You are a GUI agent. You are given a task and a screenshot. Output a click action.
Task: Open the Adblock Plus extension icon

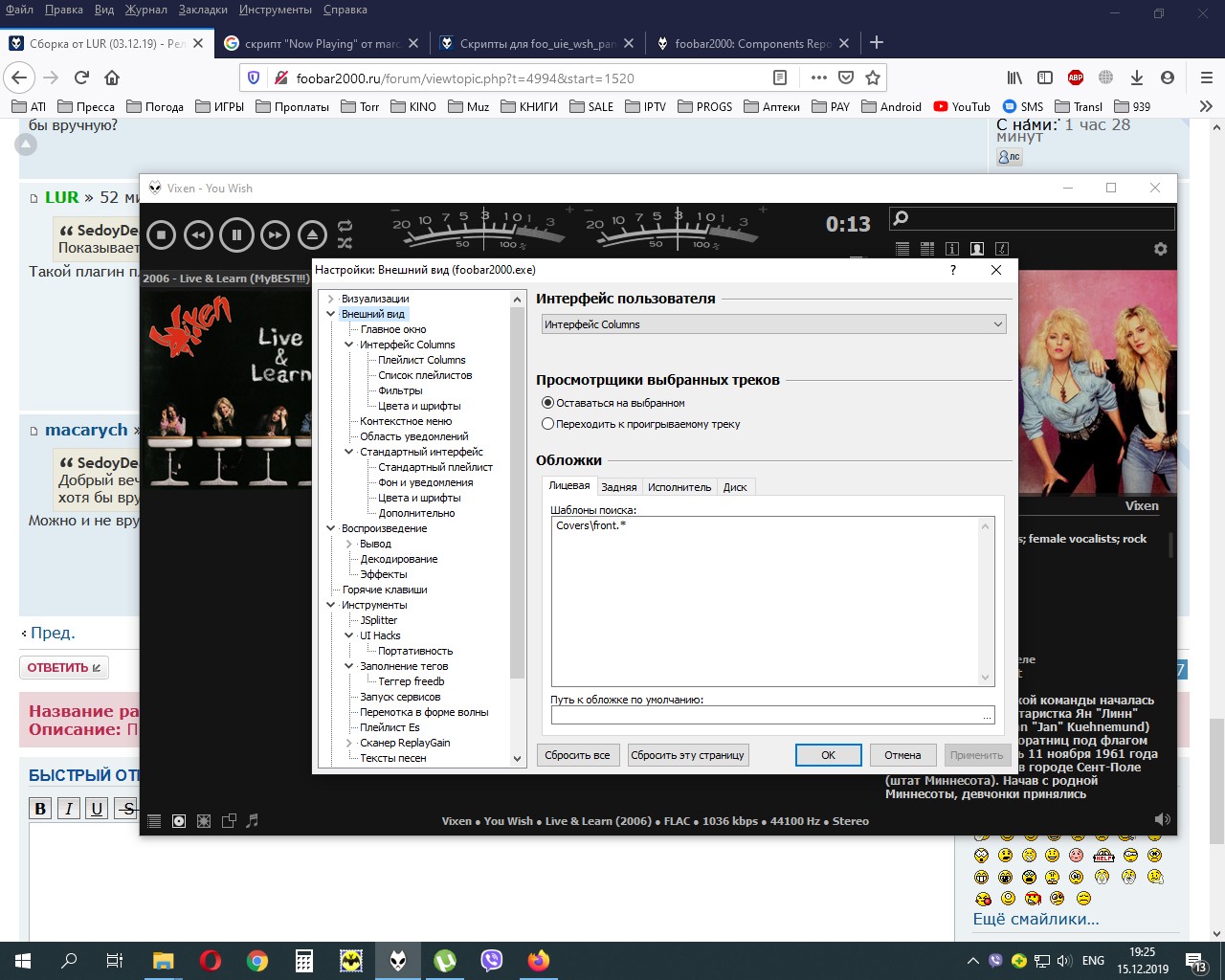coord(1076,78)
